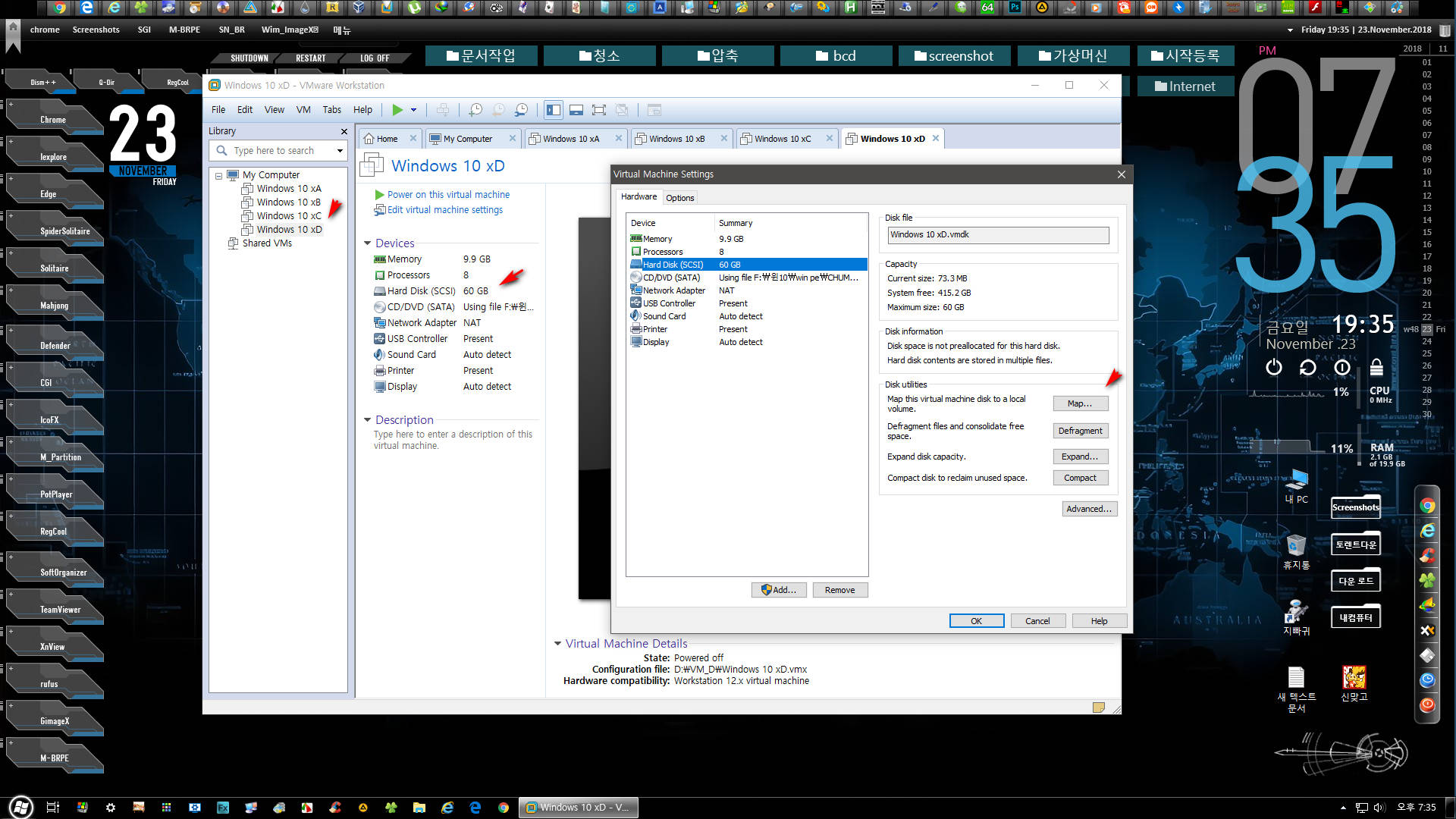Open PotPlayer launcher in left sidebar
The height and width of the screenshot is (819, 1456).
pos(56,494)
